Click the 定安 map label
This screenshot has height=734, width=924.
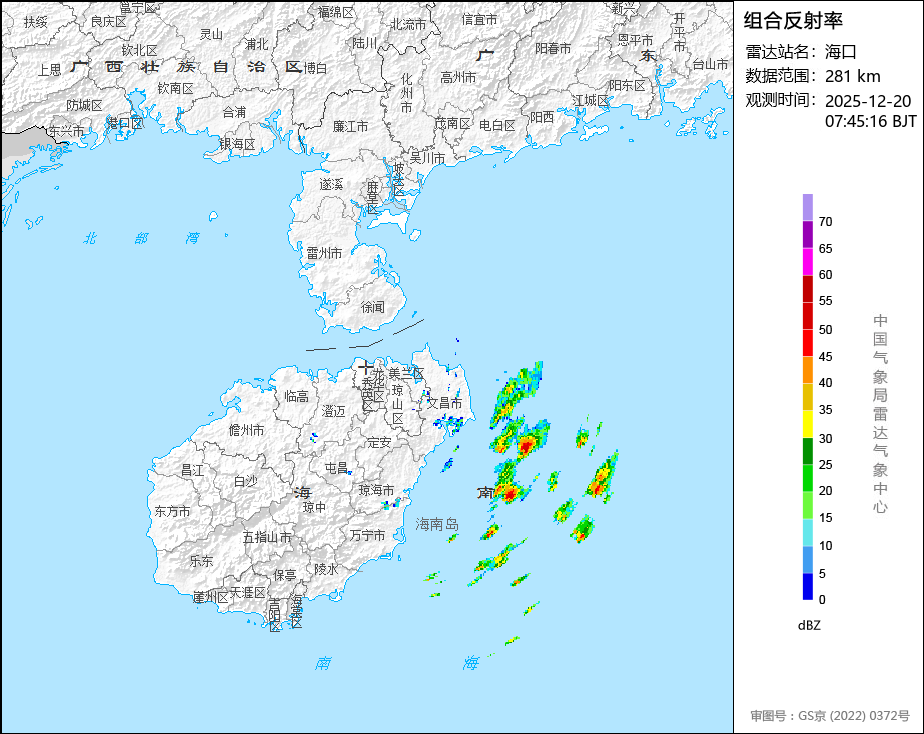379,442
